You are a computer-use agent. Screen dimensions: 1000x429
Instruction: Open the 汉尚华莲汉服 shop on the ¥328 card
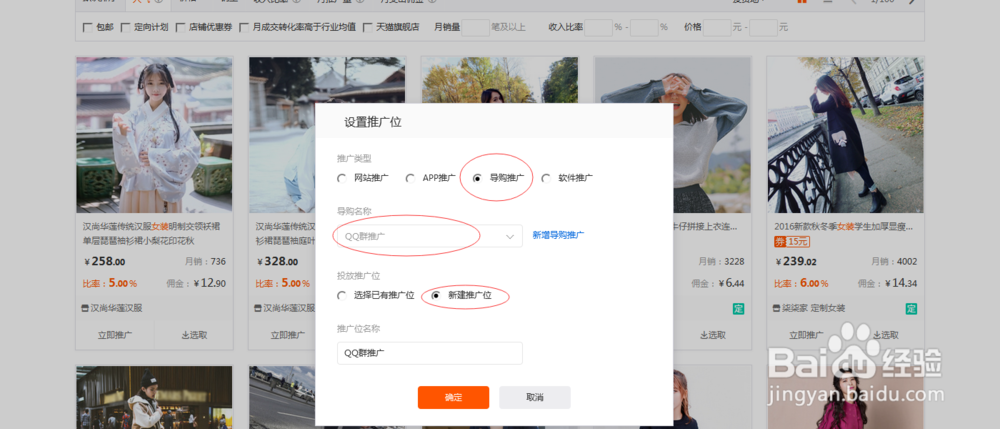pos(290,308)
